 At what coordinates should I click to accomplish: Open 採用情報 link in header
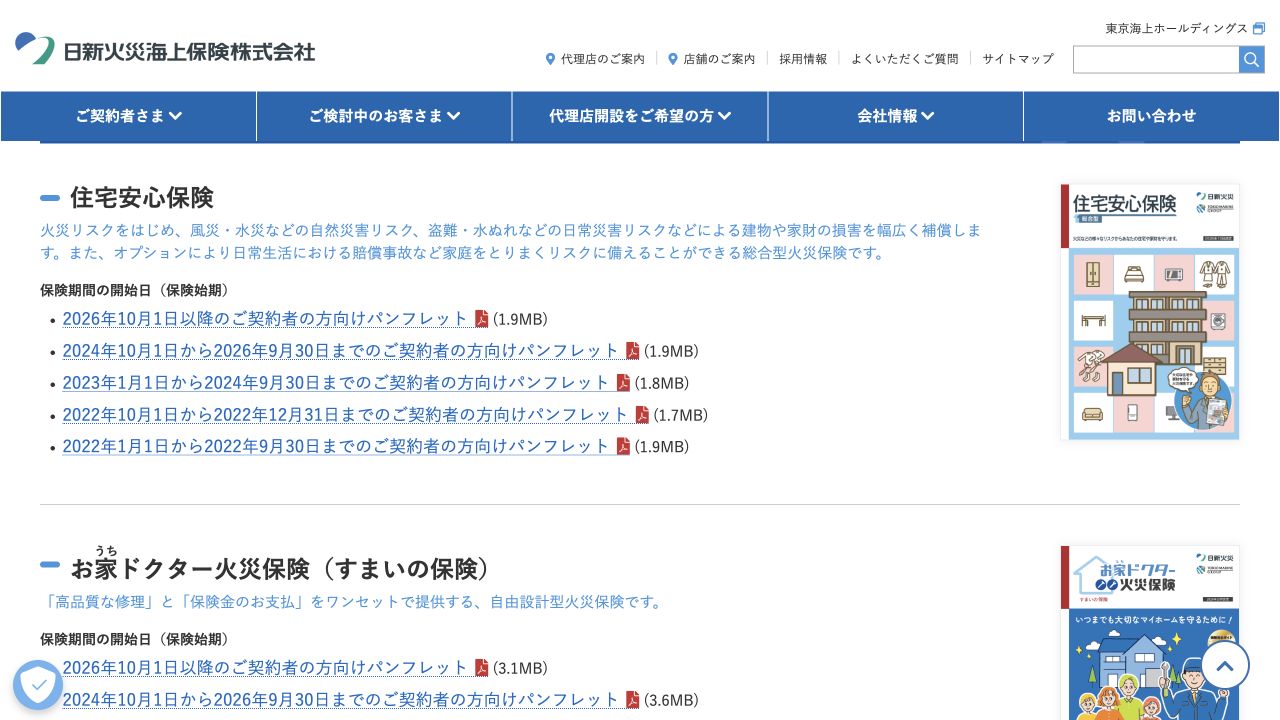(803, 59)
